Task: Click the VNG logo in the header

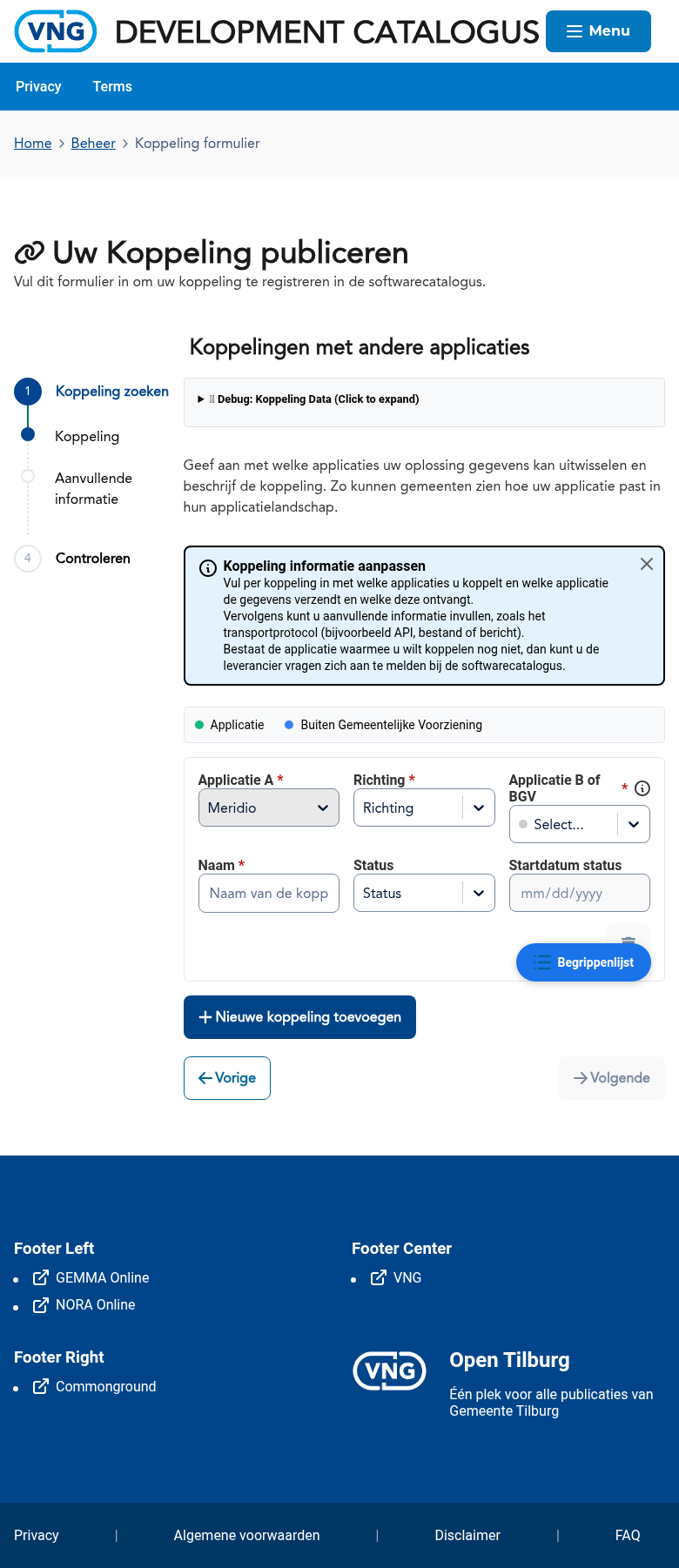Action: (55, 30)
